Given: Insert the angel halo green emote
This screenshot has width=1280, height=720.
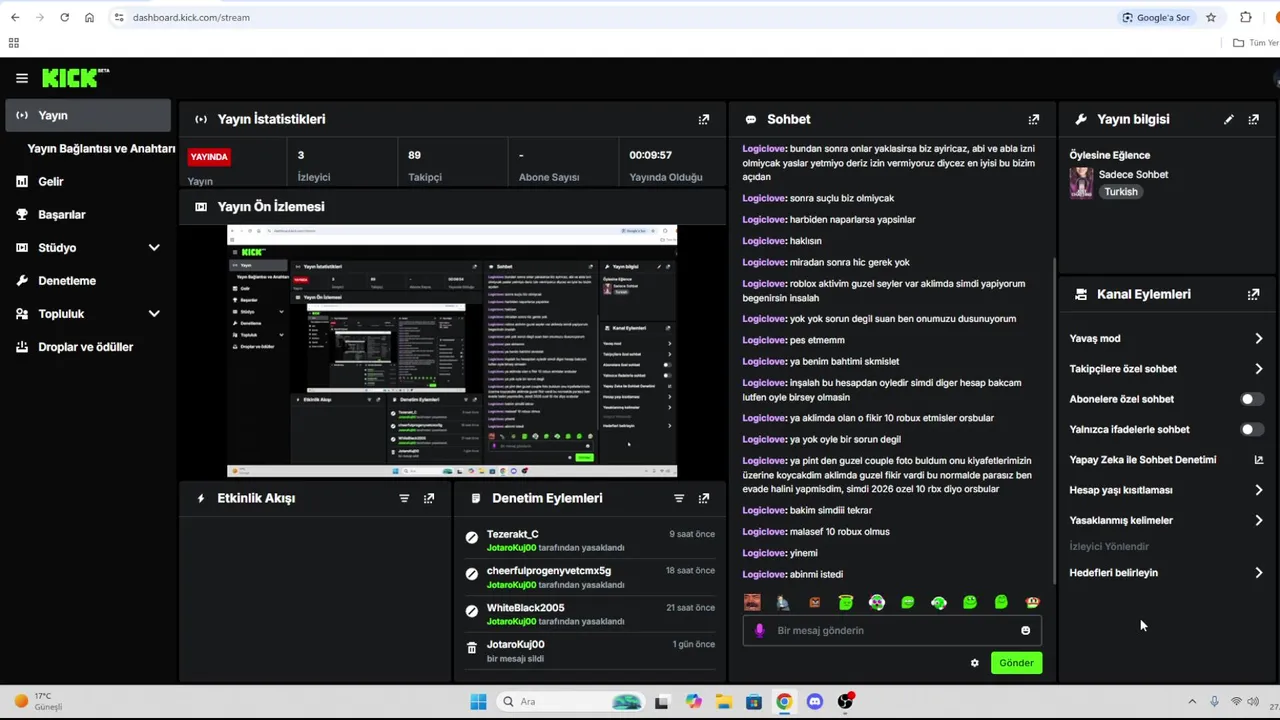Looking at the screenshot, I should click(846, 602).
